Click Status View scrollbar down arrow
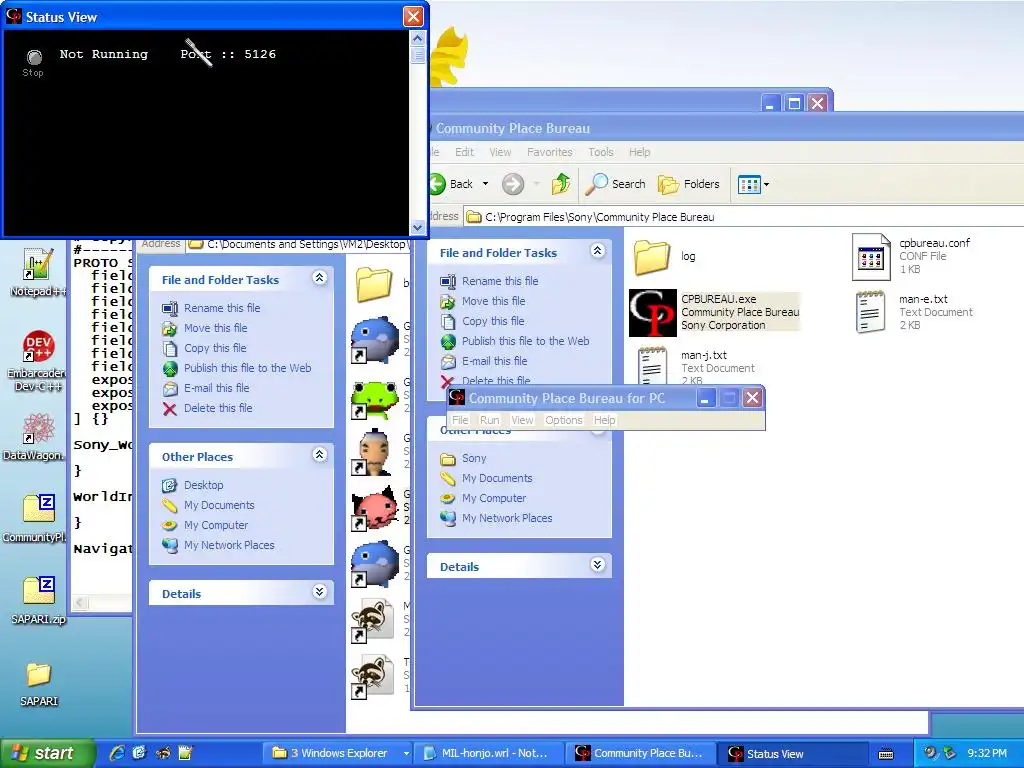 click(418, 227)
